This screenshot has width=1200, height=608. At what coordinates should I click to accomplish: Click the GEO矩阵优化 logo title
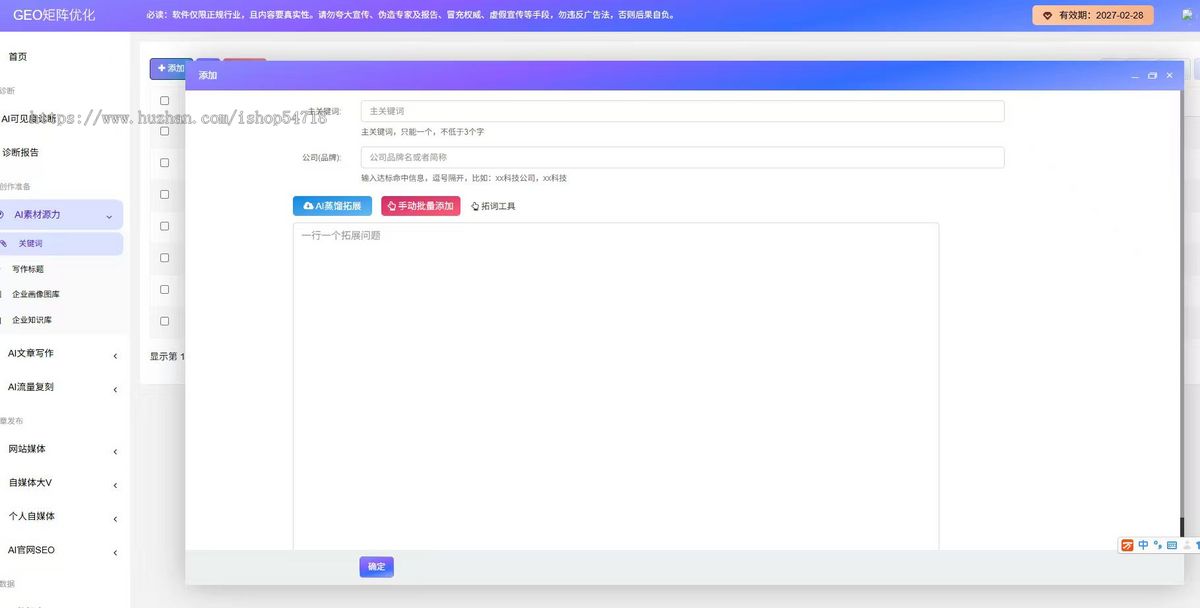pos(54,15)
